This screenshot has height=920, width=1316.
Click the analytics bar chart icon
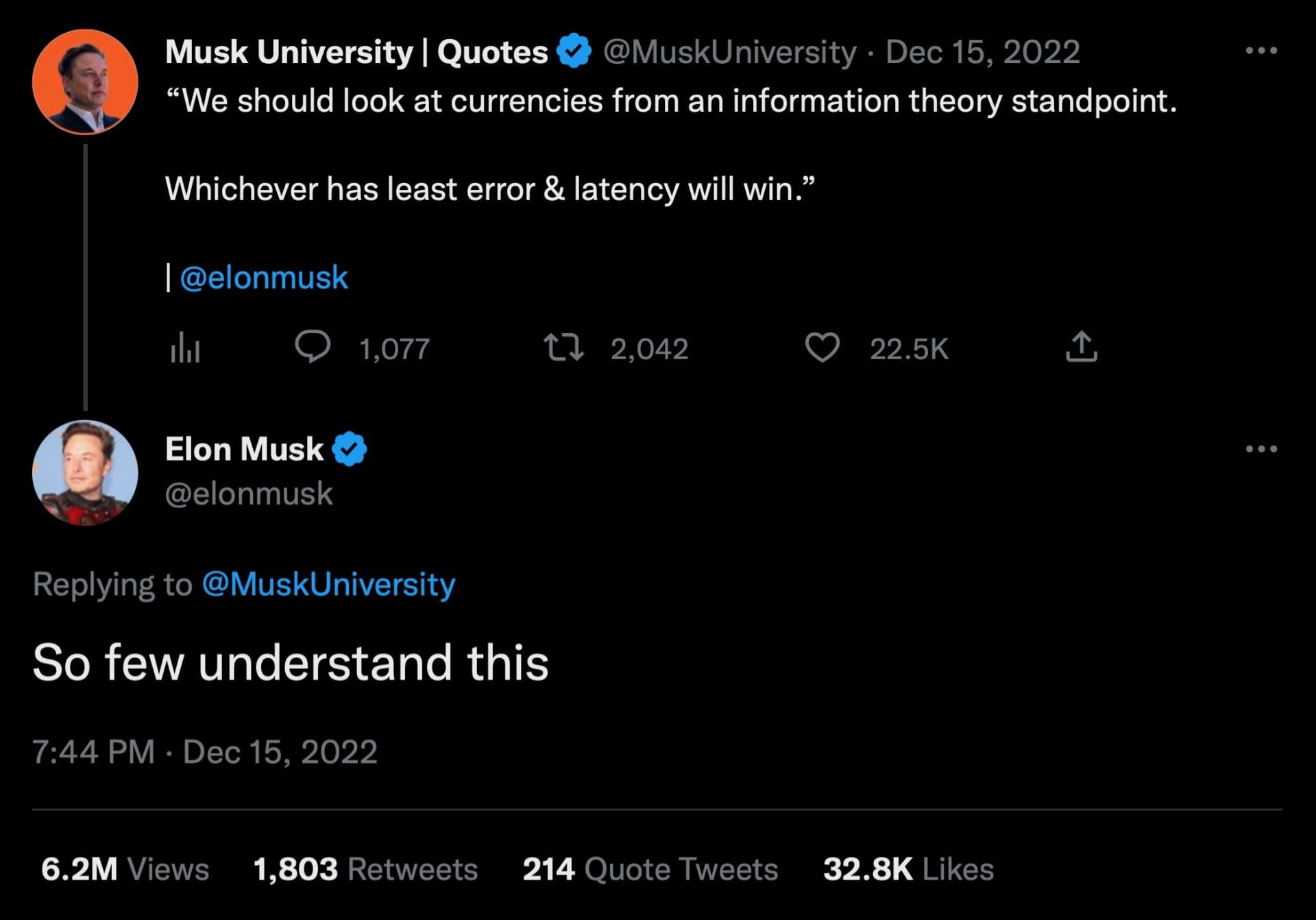(185, 348)
